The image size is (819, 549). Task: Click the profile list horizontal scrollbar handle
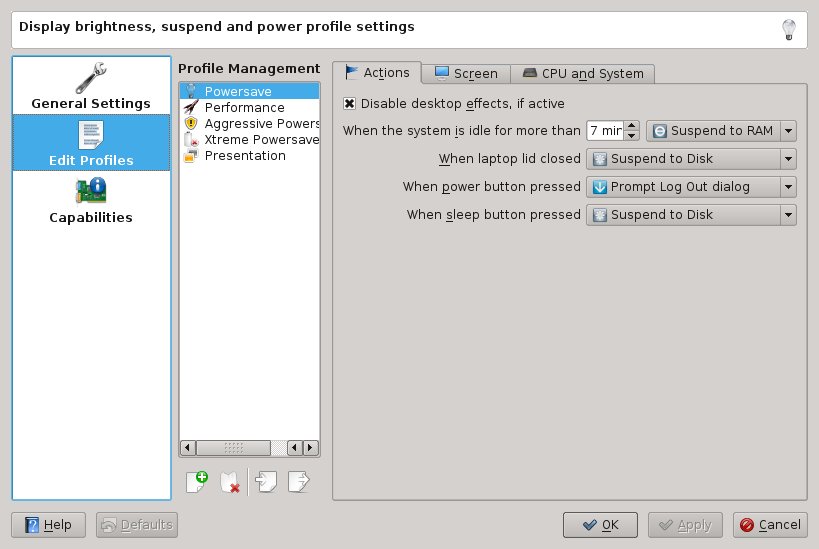(x=233, y=448)
